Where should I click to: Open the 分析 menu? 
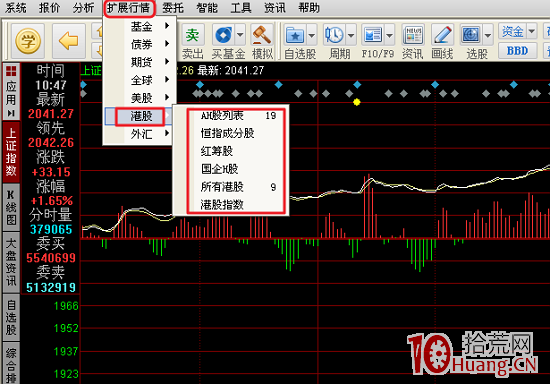click(83, 8)
